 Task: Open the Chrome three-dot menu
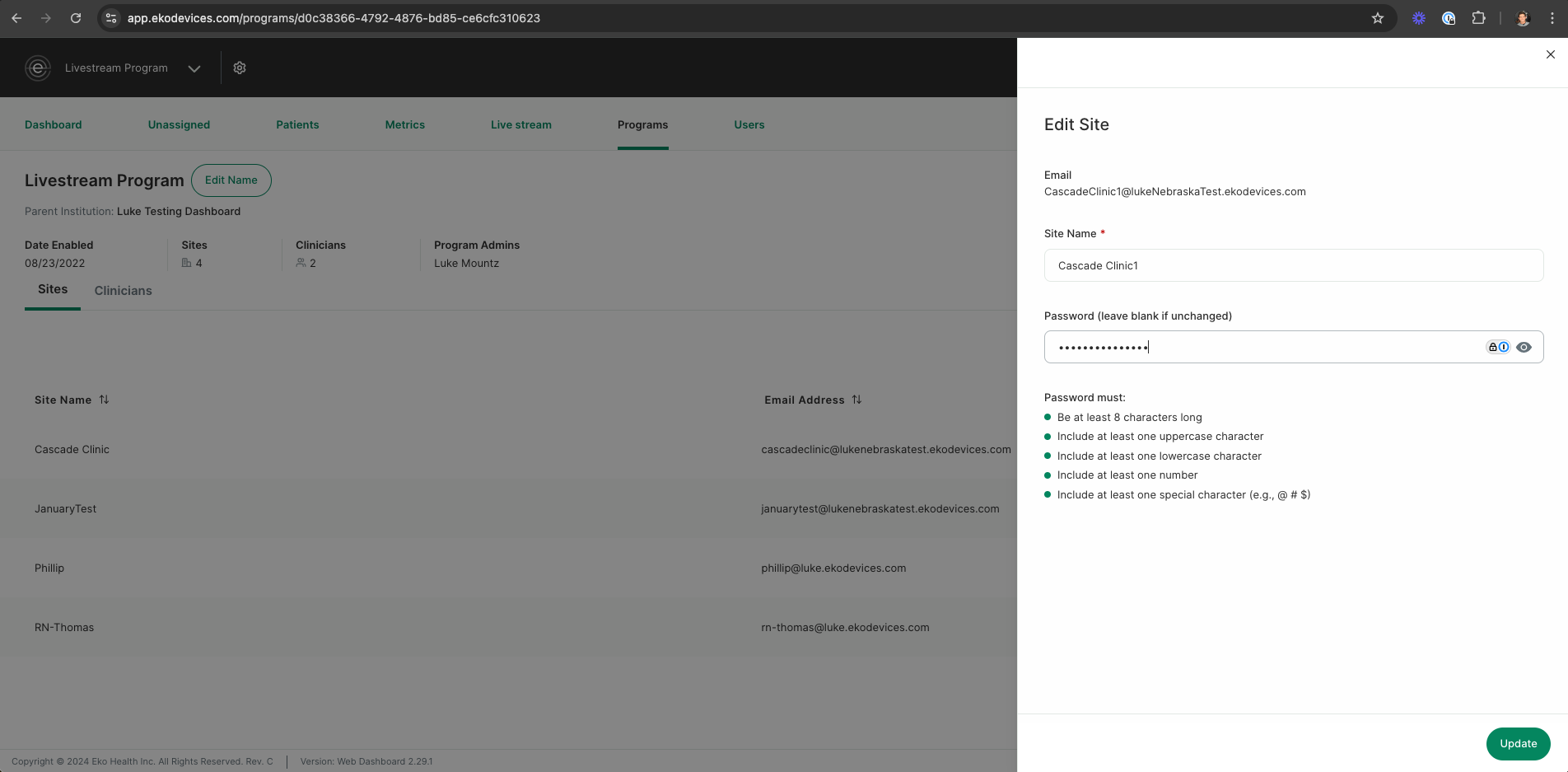pyautogui.click(x=1552, y=18)
